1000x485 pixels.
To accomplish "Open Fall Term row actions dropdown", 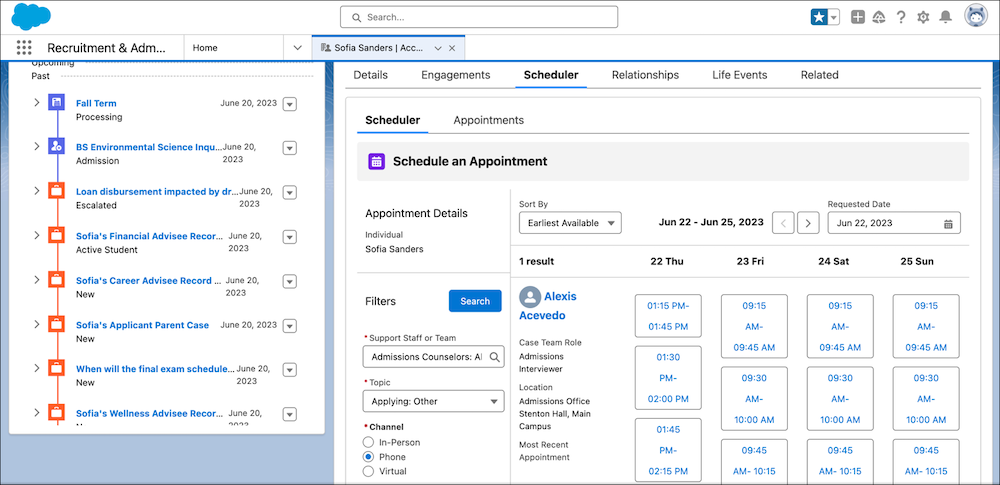I will (290, 104).
